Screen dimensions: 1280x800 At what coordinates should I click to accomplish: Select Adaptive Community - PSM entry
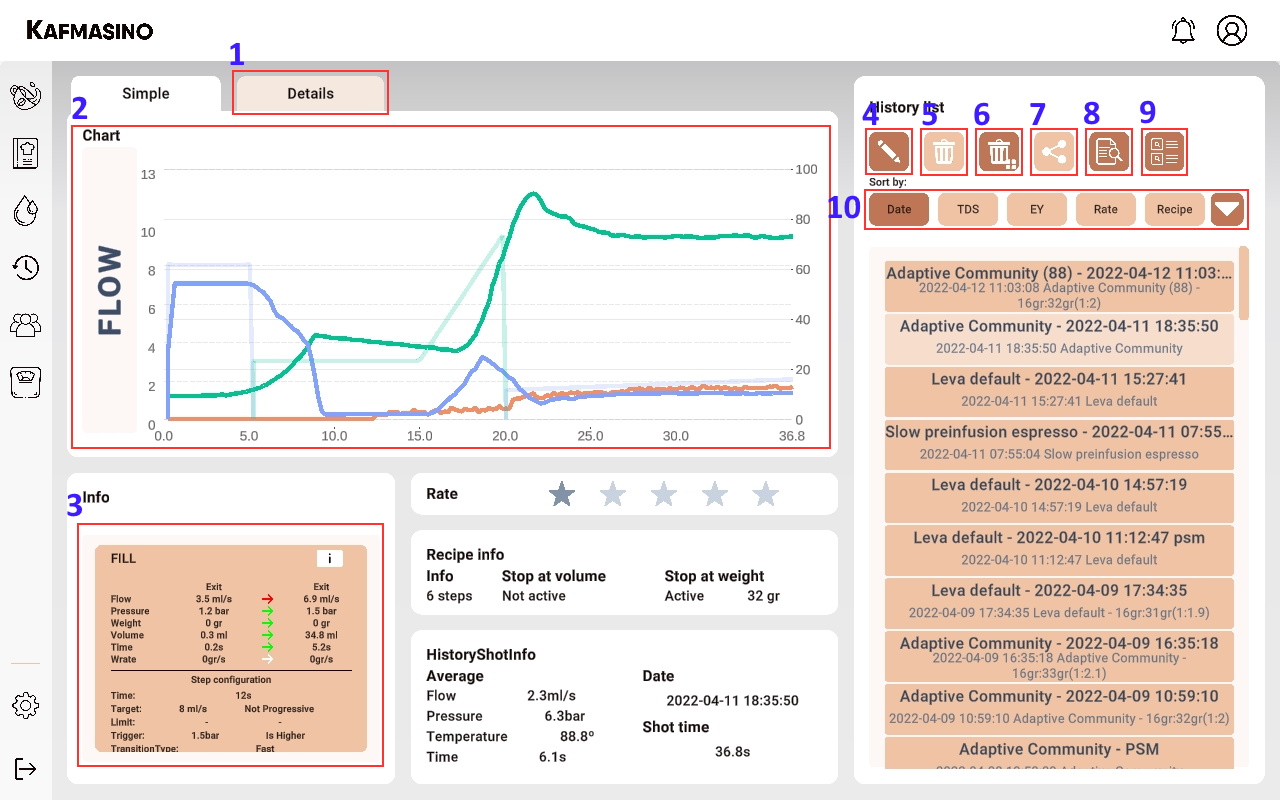click(1059, 753)
